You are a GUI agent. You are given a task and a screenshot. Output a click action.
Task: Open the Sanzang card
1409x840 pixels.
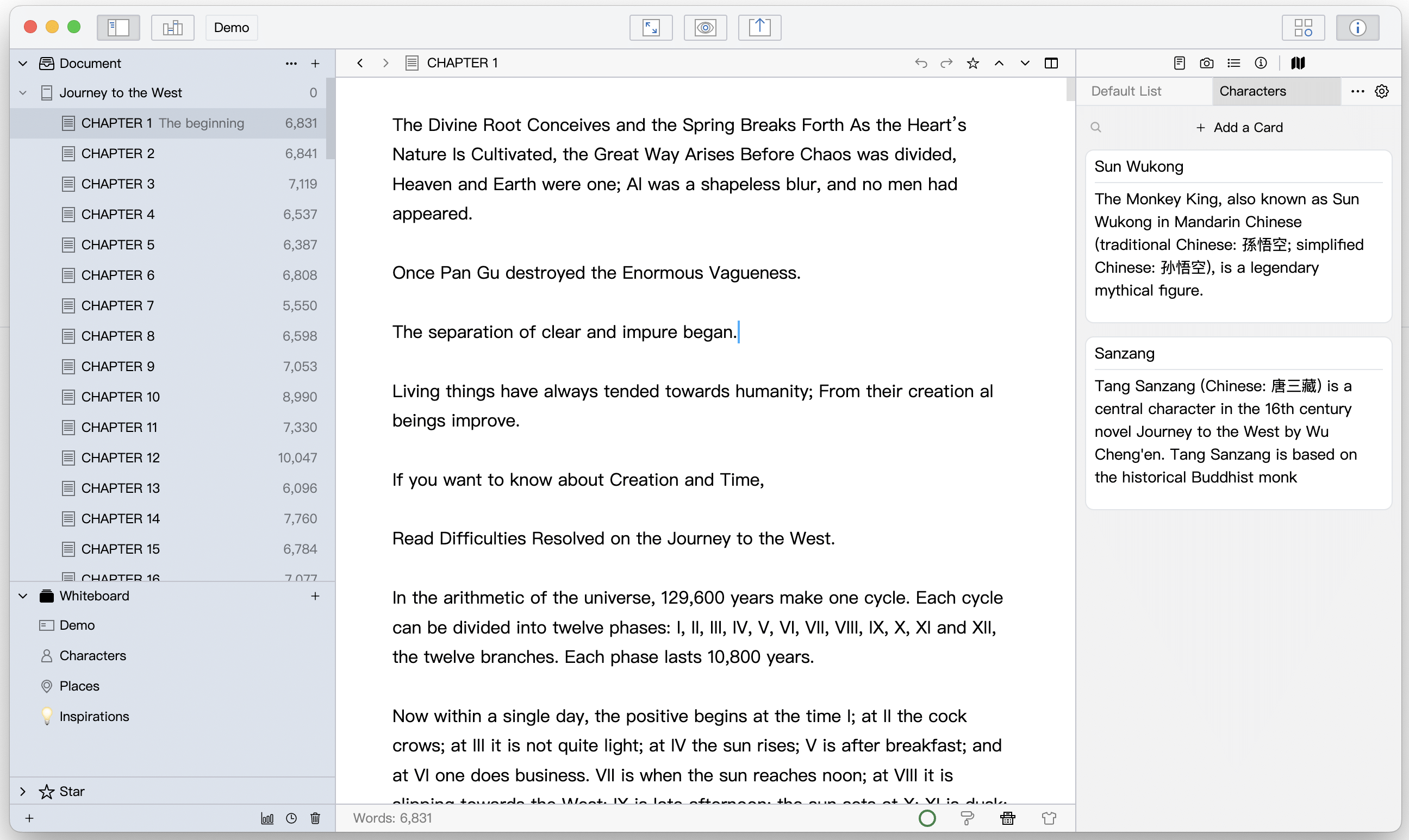pyautogui.click(x=1238, y=423)
